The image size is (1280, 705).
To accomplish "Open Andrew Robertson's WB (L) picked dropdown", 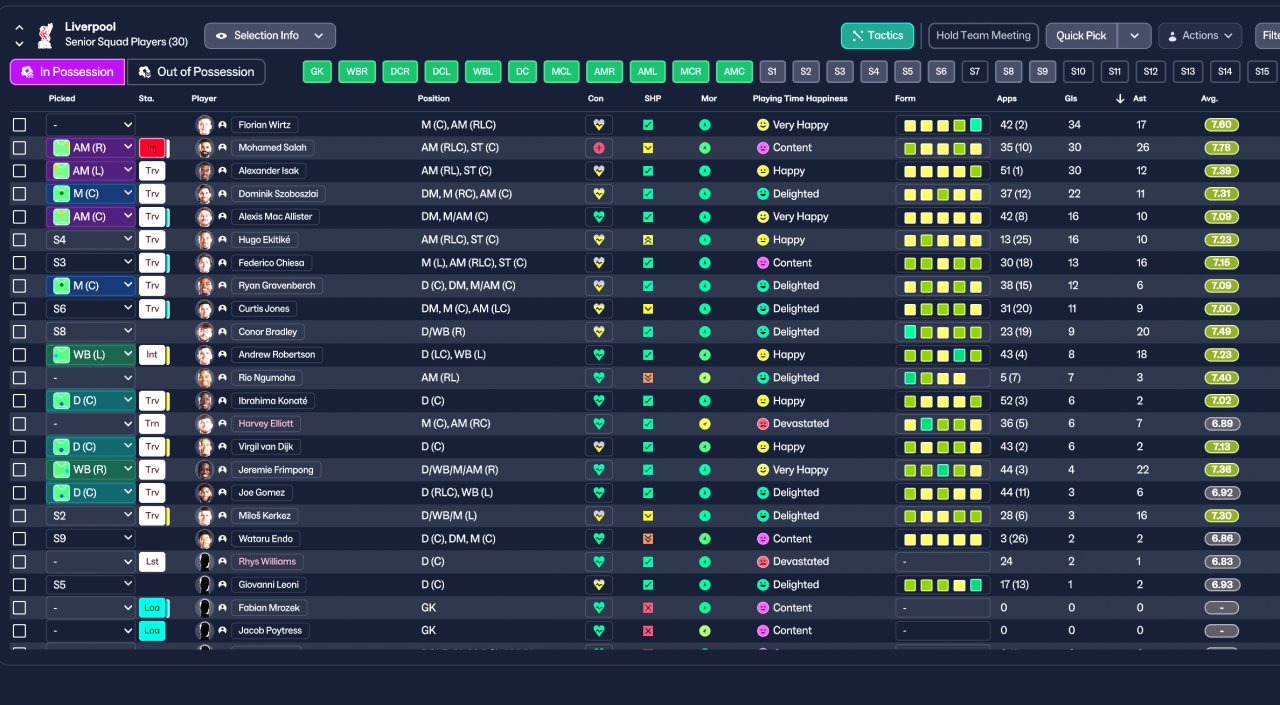I will coord(91,355).
